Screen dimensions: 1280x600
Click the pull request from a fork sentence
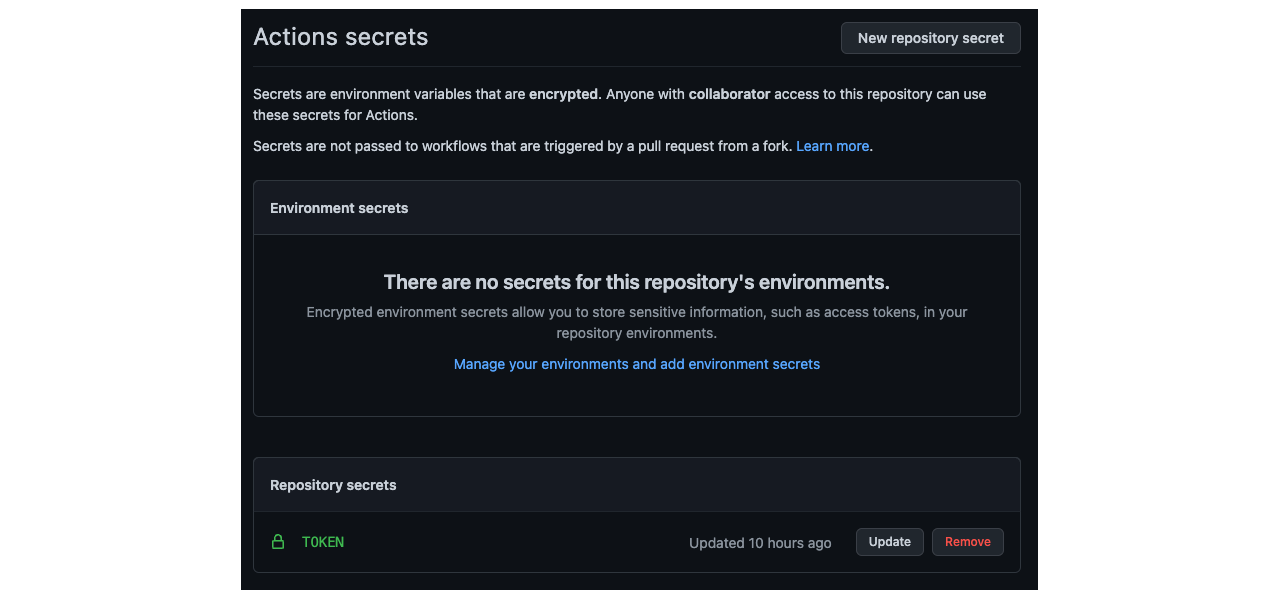(522, 146)
